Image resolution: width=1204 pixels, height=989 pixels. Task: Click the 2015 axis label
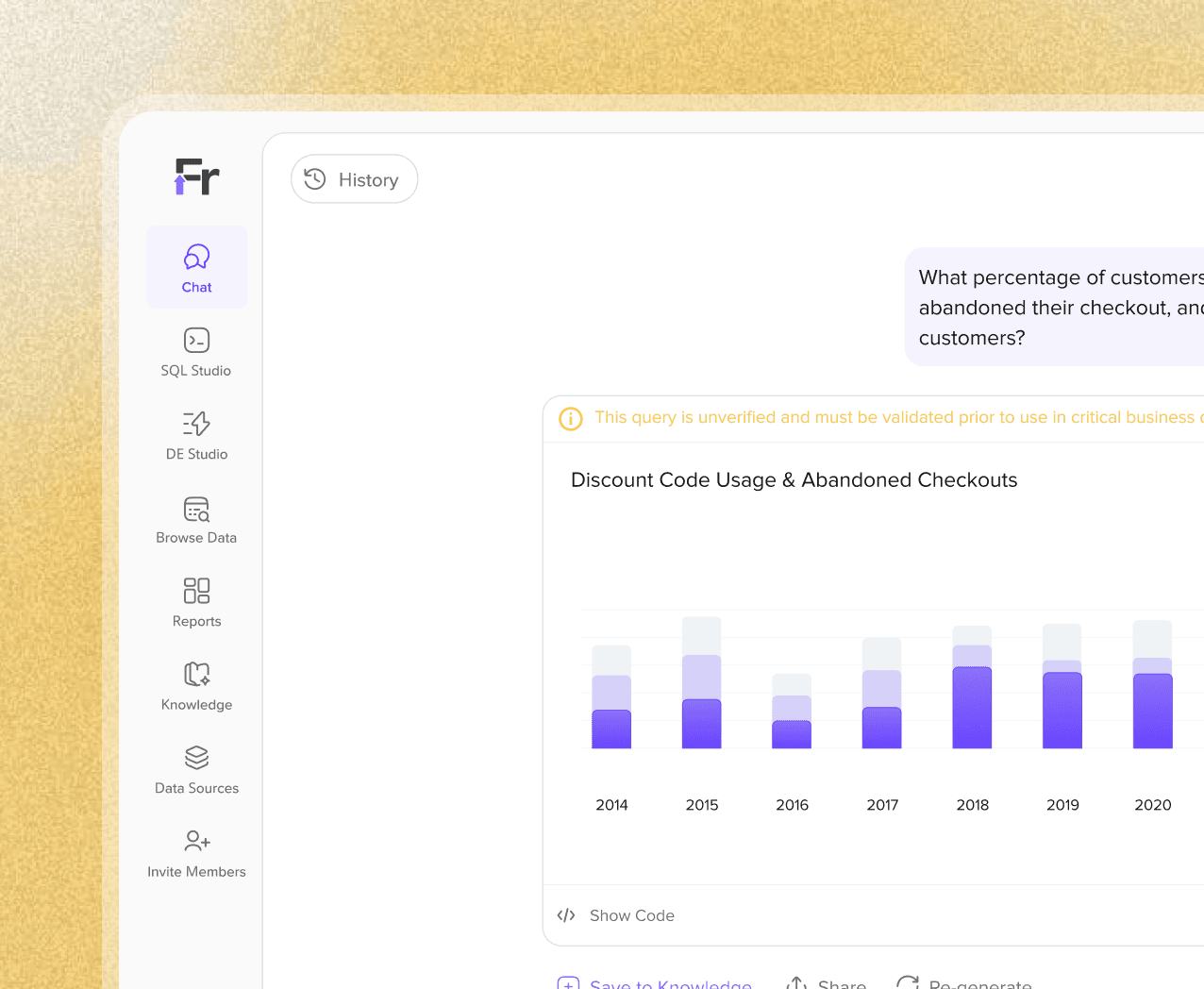coord(702,805)
